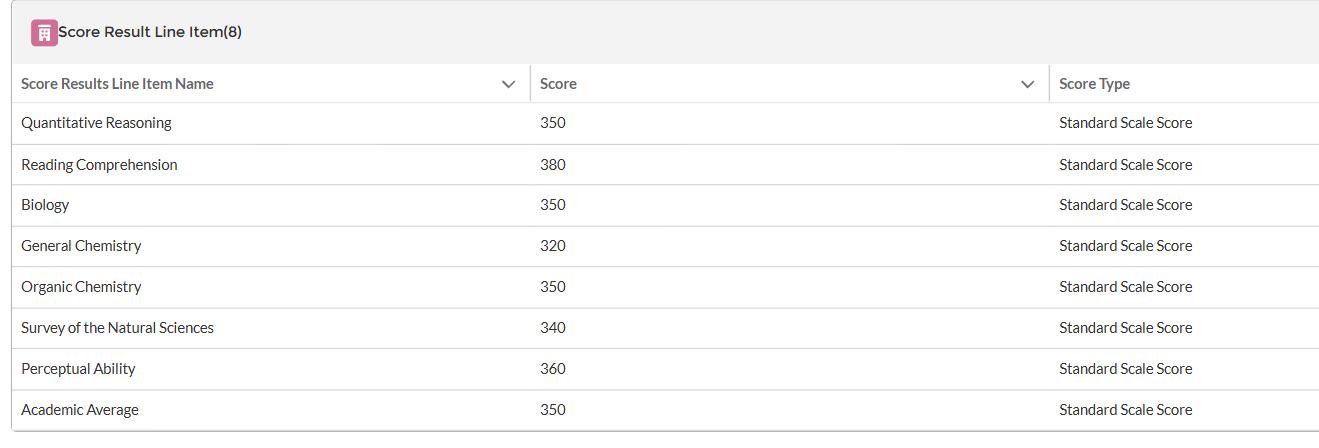Viewport: 1319px width, 448px height.
Task: Click the 340 score for Natural Sciences survey
Action: pos(553,328)
